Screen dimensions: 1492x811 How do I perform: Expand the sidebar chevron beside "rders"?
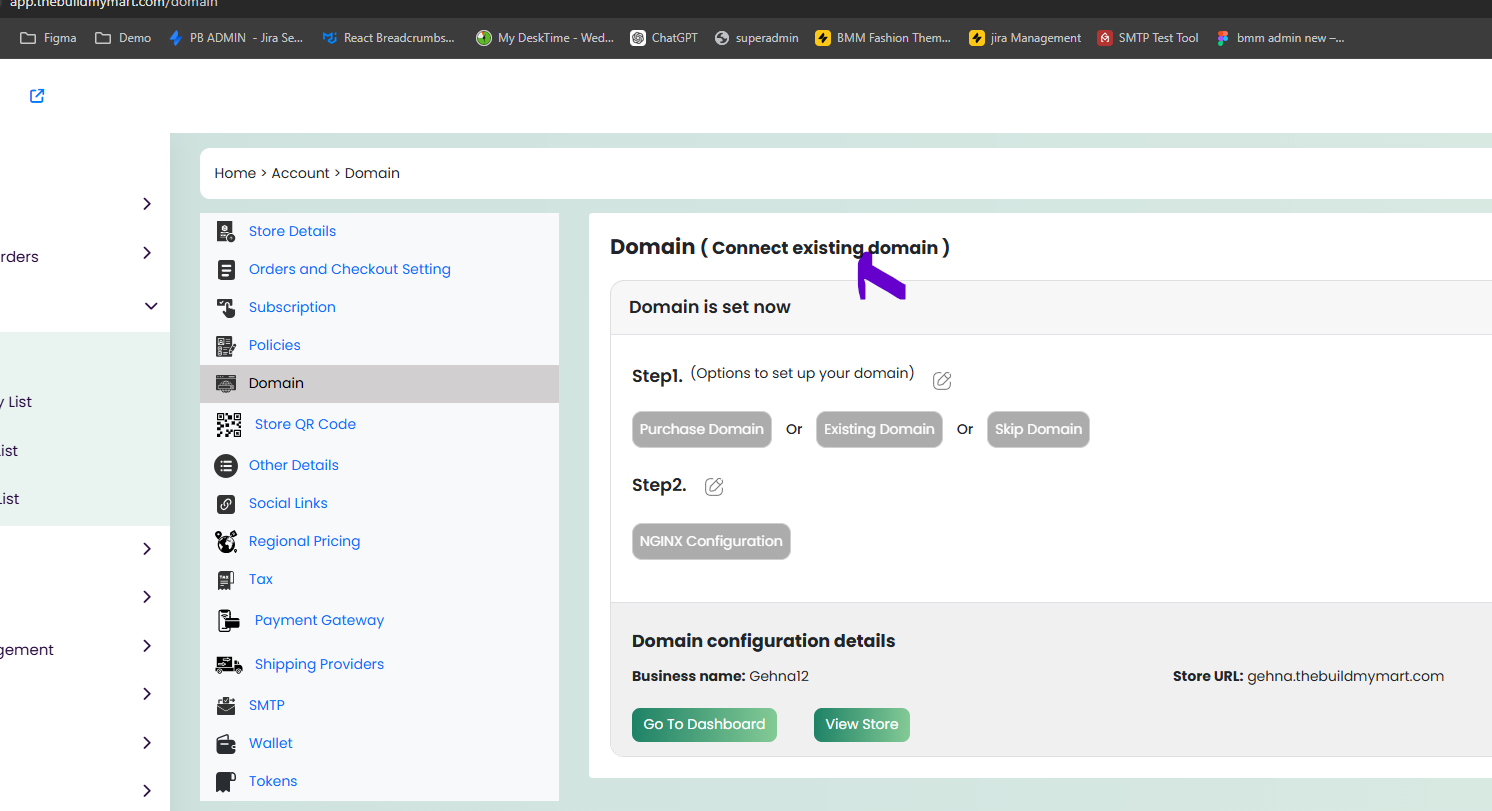point(147,253)
